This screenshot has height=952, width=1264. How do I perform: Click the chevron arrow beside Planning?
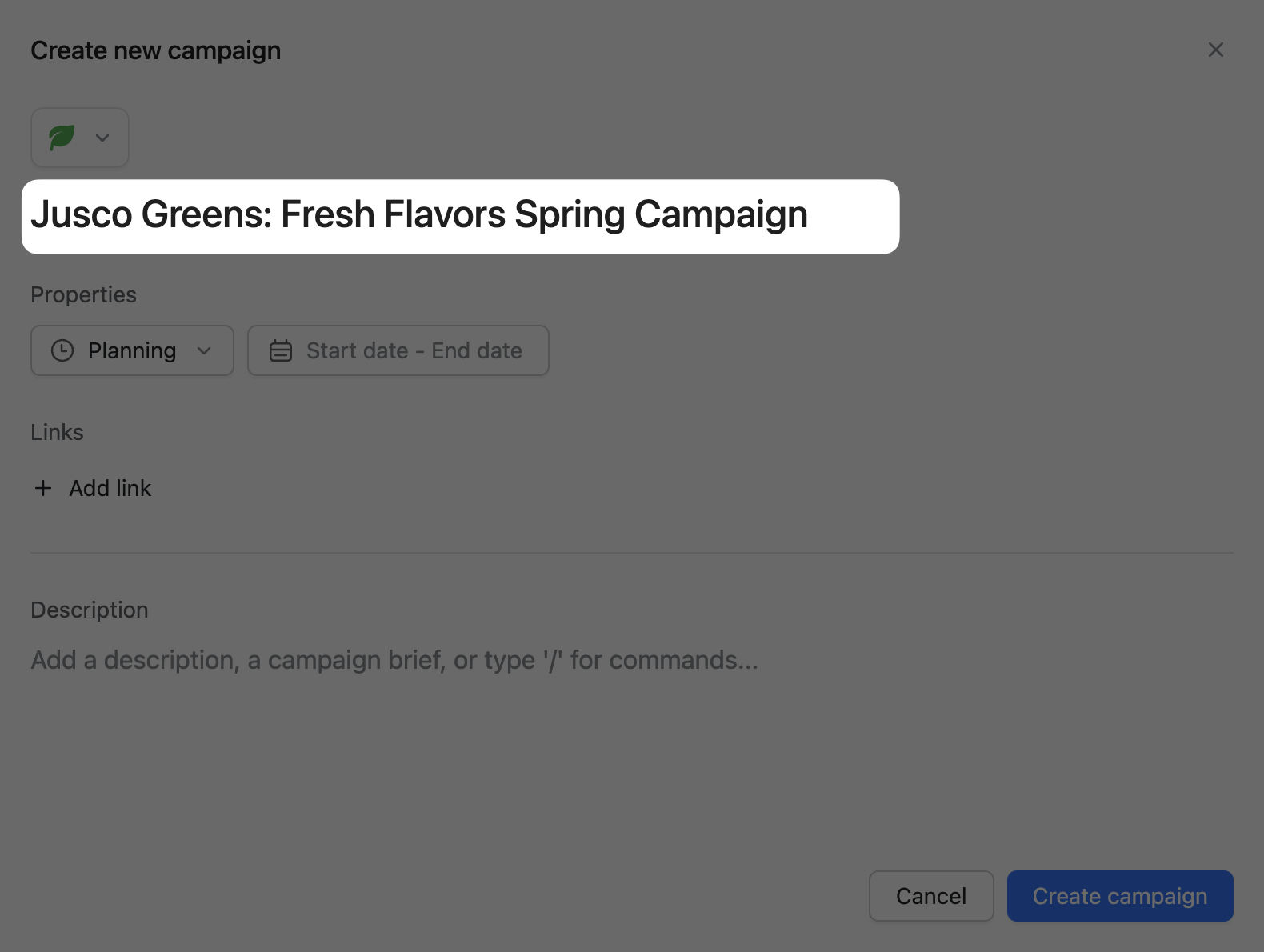click(204, 350)
